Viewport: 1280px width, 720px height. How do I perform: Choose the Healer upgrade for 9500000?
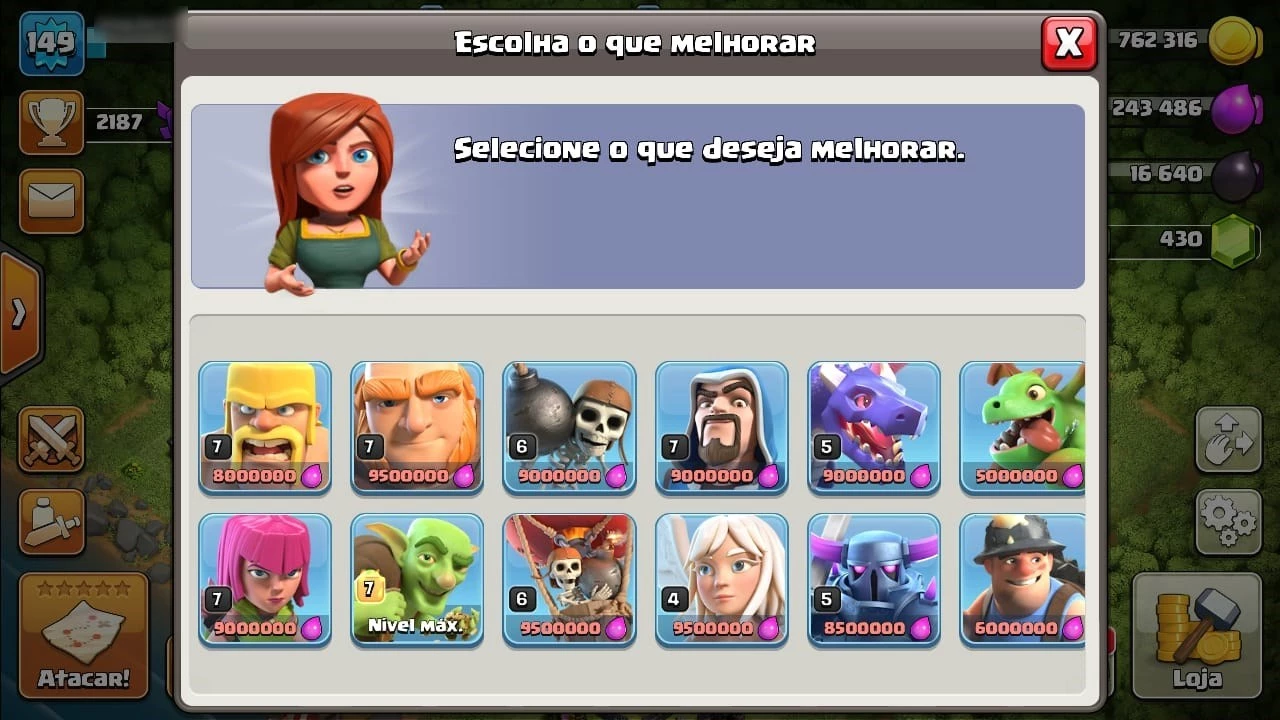(721, 580)
